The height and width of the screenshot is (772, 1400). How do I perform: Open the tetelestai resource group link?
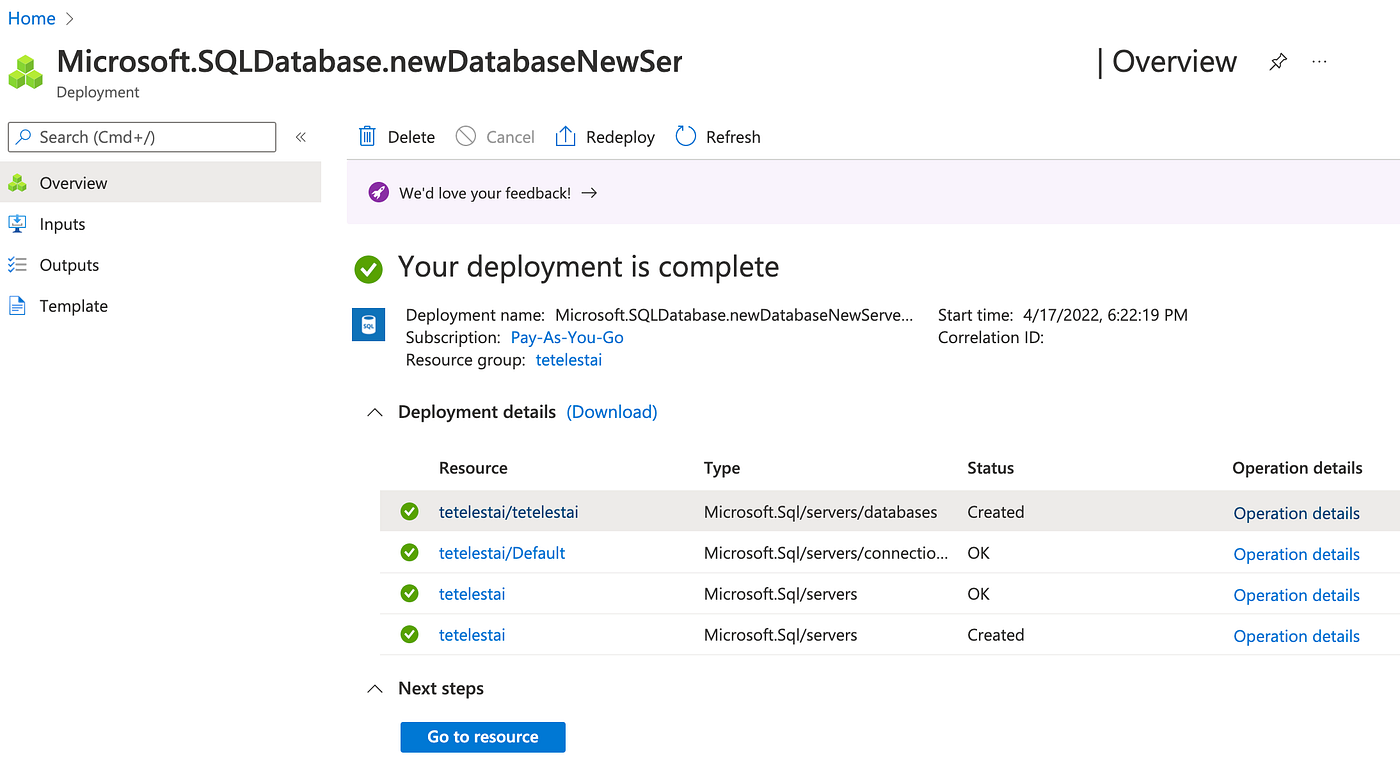(568, 359)
